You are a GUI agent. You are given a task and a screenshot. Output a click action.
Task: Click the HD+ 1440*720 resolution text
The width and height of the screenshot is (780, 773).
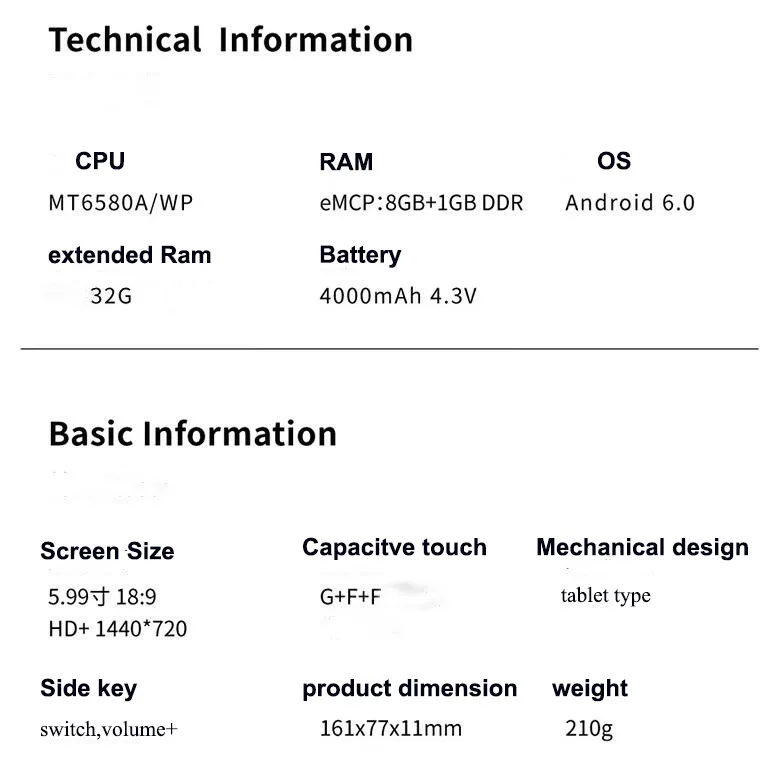118,629
